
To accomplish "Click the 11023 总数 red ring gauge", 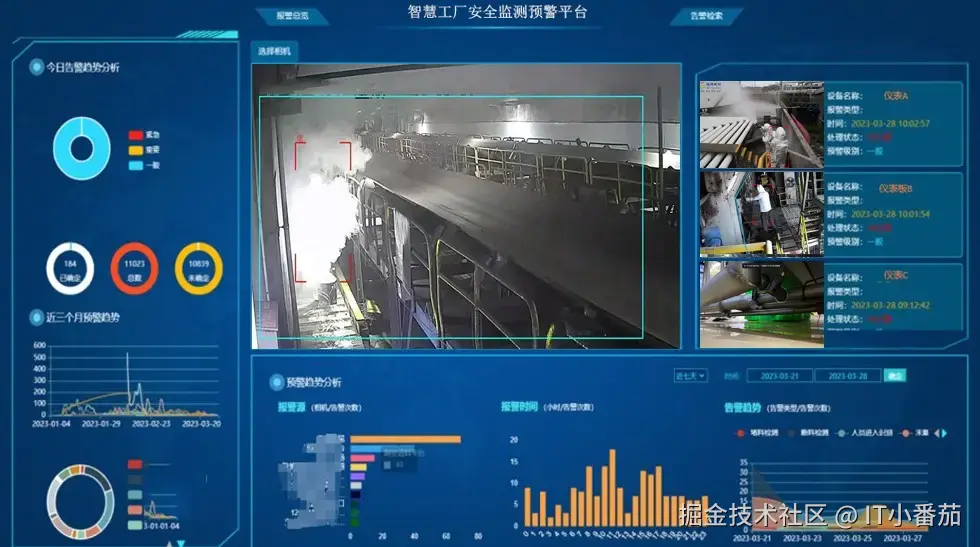I will point(134,269).
